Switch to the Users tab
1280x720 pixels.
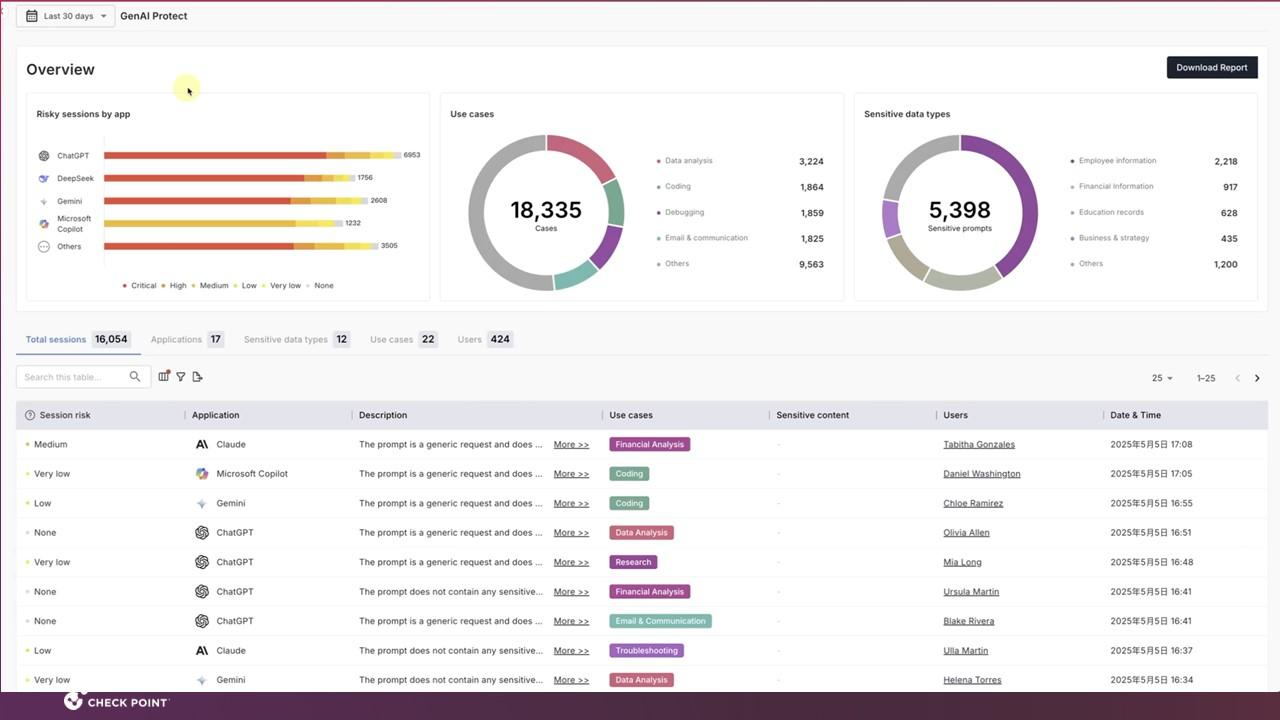[485, 339]
